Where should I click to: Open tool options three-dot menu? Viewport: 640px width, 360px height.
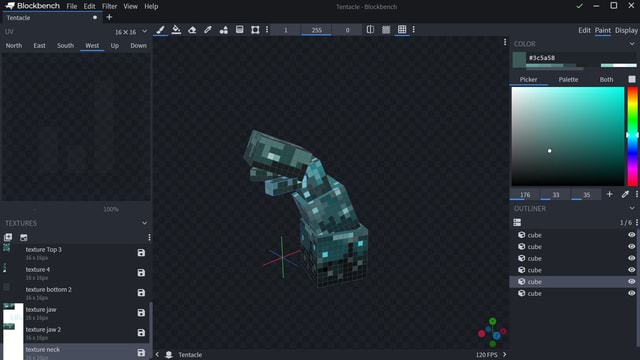tap(267, 30)
